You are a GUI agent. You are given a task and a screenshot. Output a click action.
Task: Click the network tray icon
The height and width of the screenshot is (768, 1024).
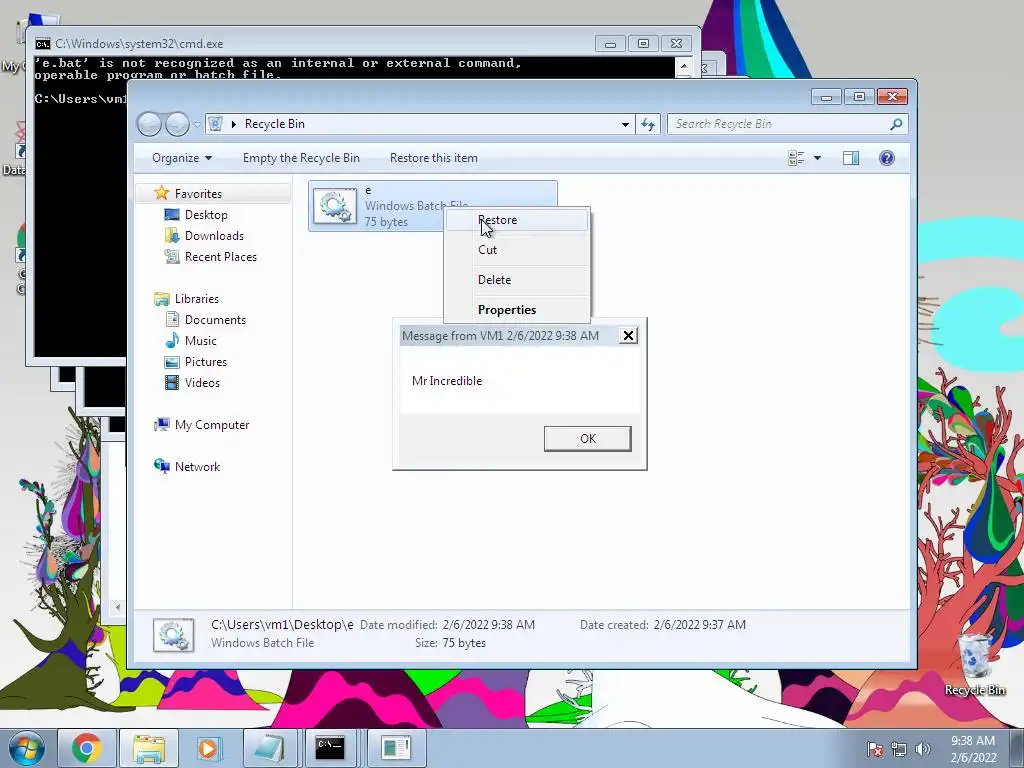click(899, 749)
